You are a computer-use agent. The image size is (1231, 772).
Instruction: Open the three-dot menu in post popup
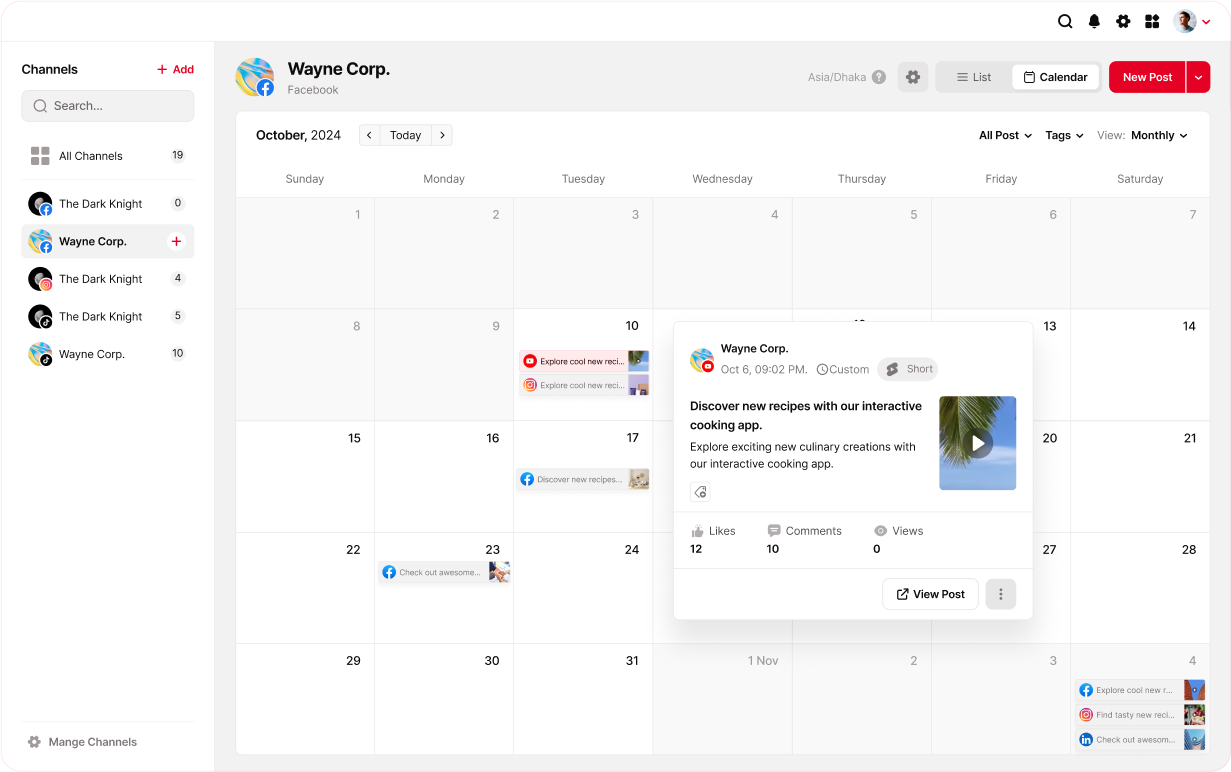pos(1000,594)
